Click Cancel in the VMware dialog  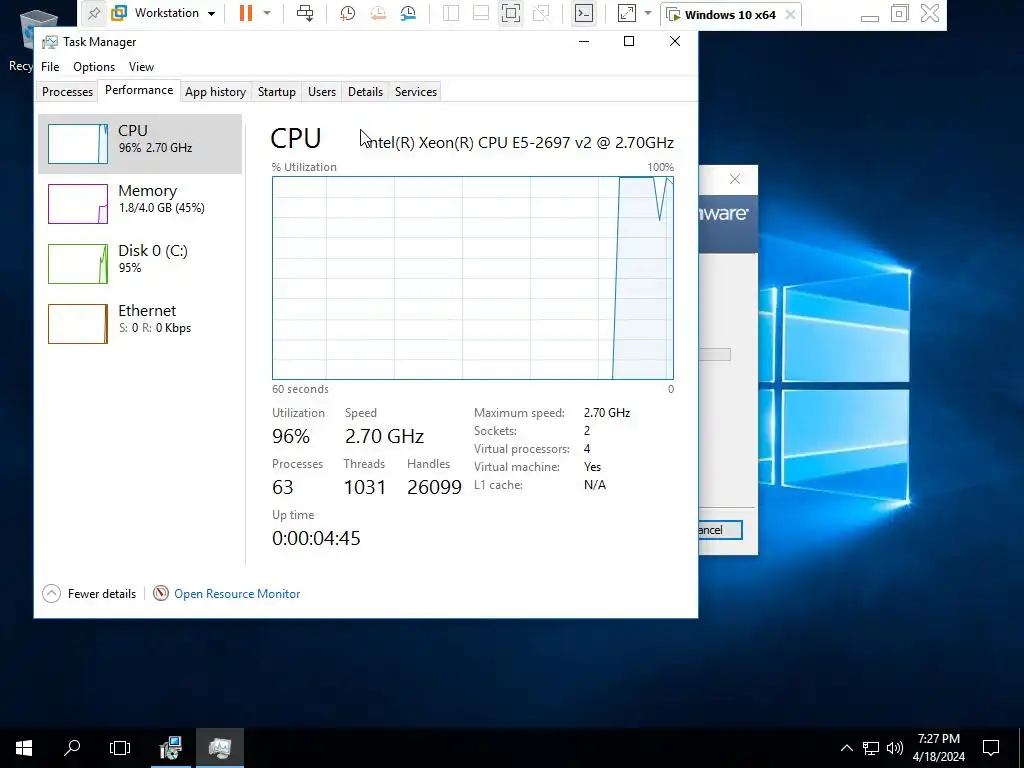click(720, 530)
